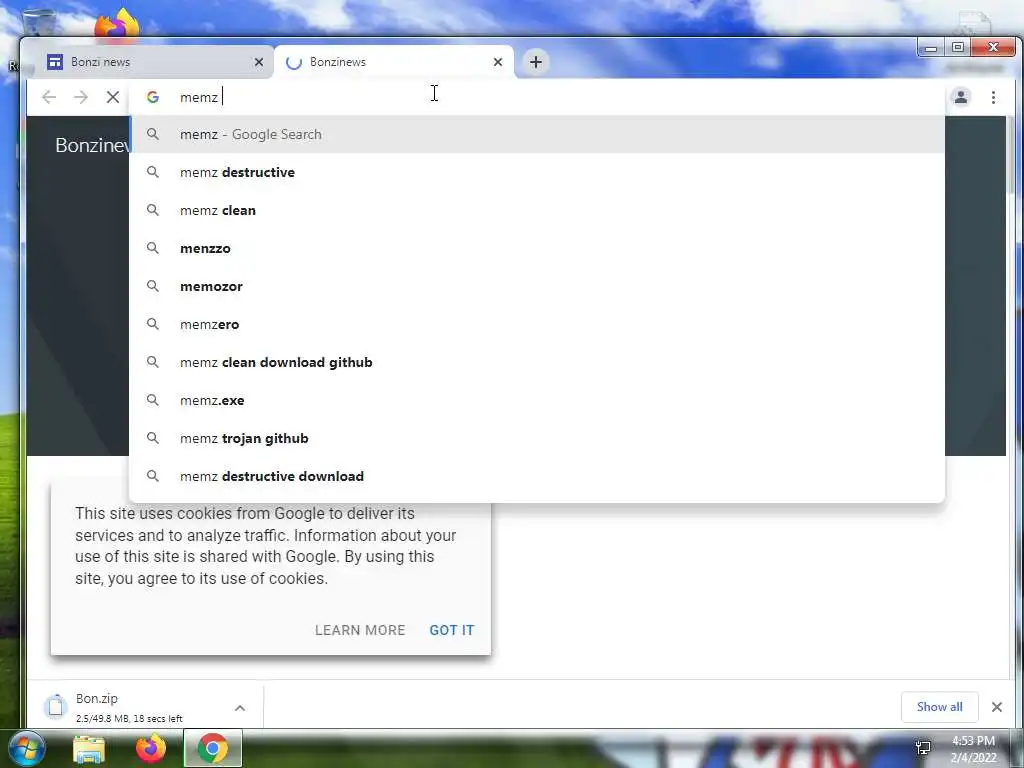Click the taskbar clock showing 4:53 PM
Screen dimensions: 1024x768
[973, 749]
